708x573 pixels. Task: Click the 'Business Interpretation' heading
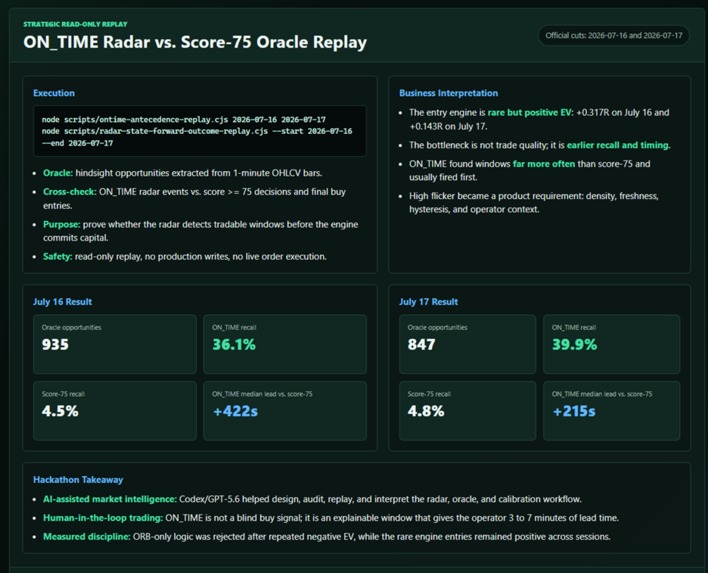[448, 93]
